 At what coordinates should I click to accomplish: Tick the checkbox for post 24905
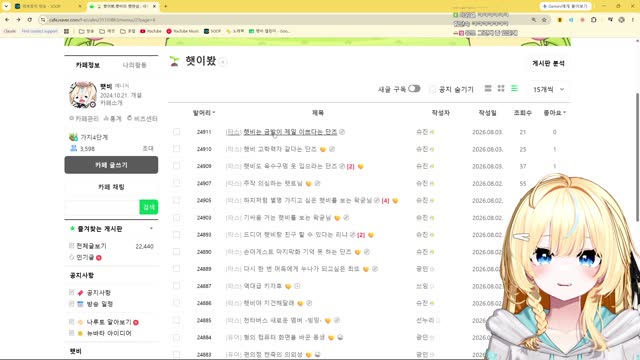pos(176,200)
